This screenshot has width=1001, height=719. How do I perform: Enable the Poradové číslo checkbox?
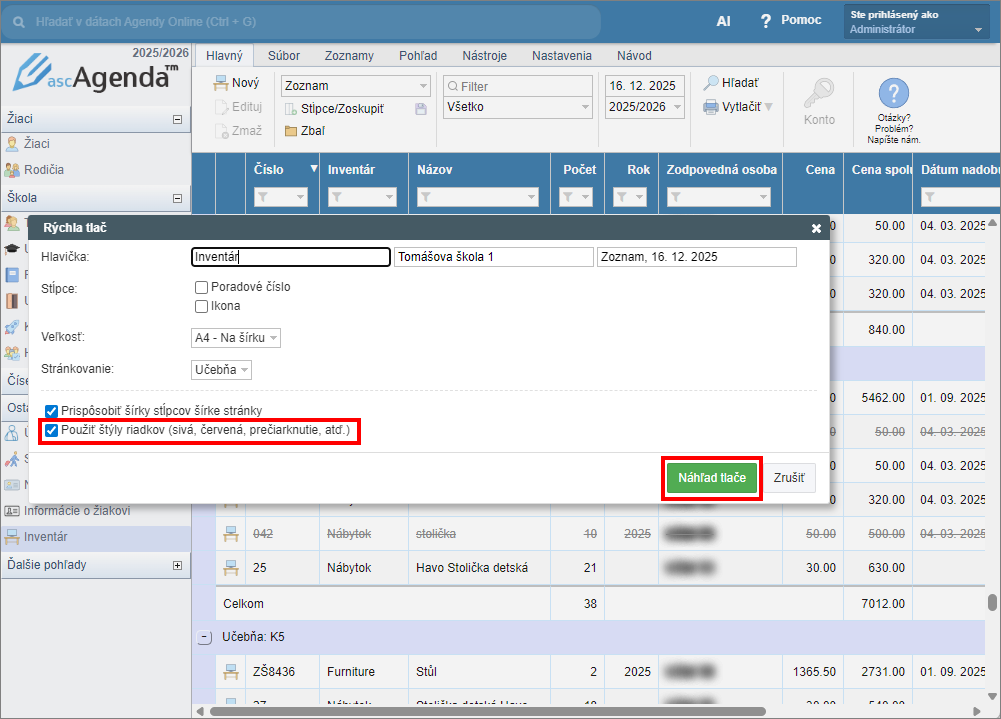point(202,288)
